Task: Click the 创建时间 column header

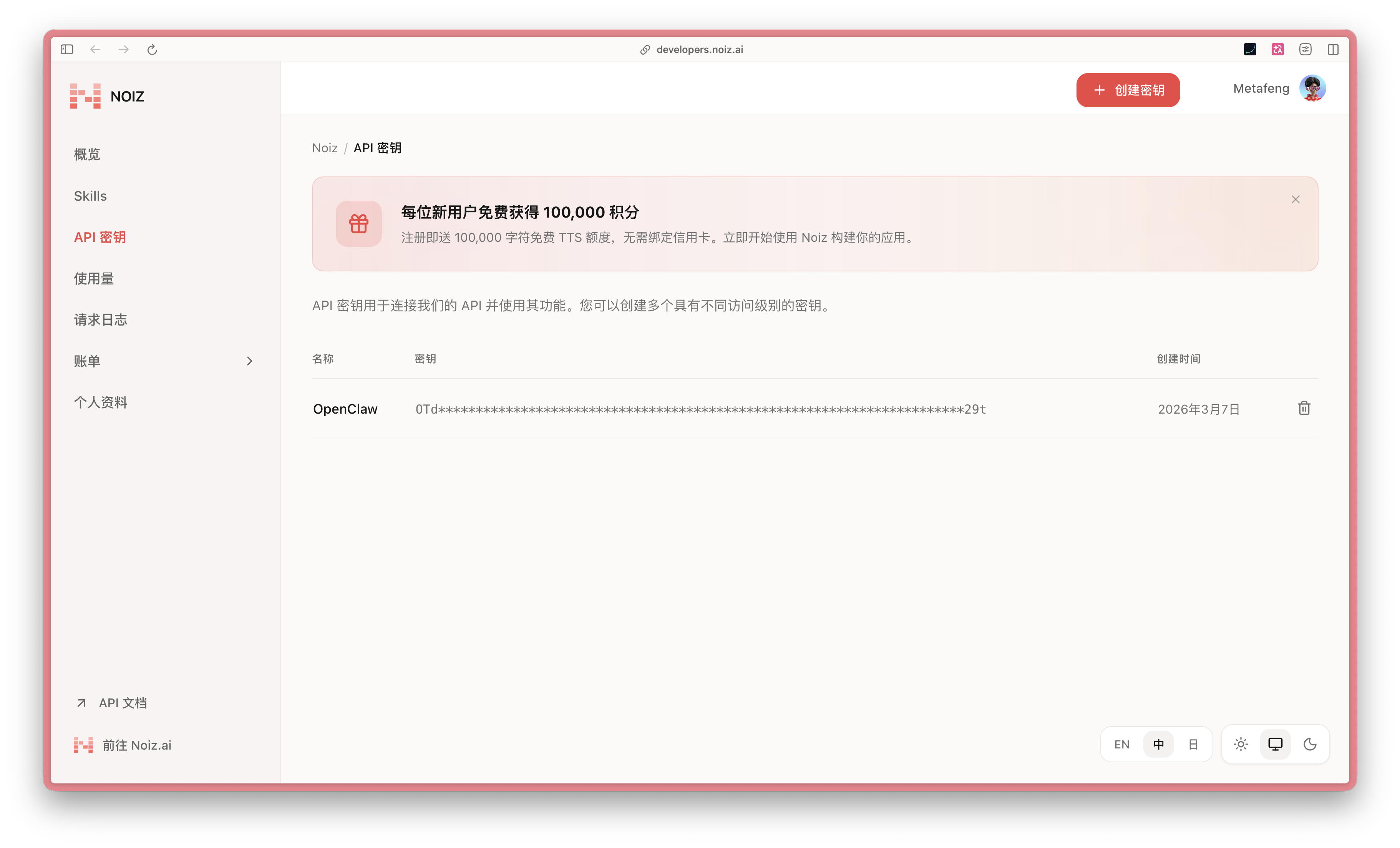Action: [x=1178, y=359]
